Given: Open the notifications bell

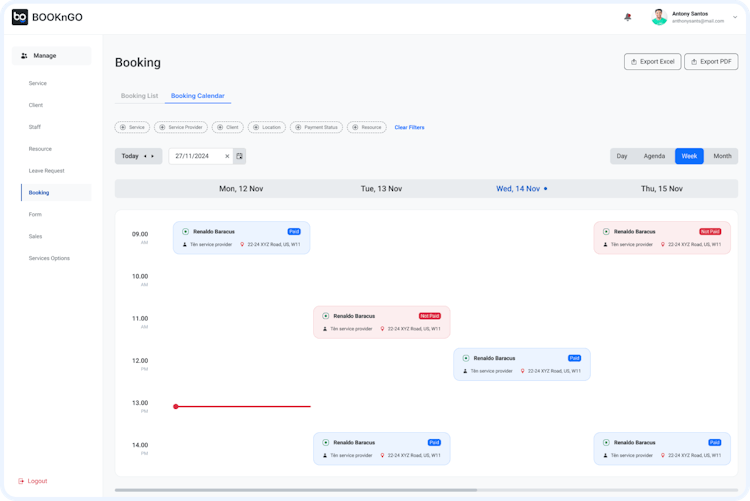Looking at the screenshot, I should coord(628,17).
